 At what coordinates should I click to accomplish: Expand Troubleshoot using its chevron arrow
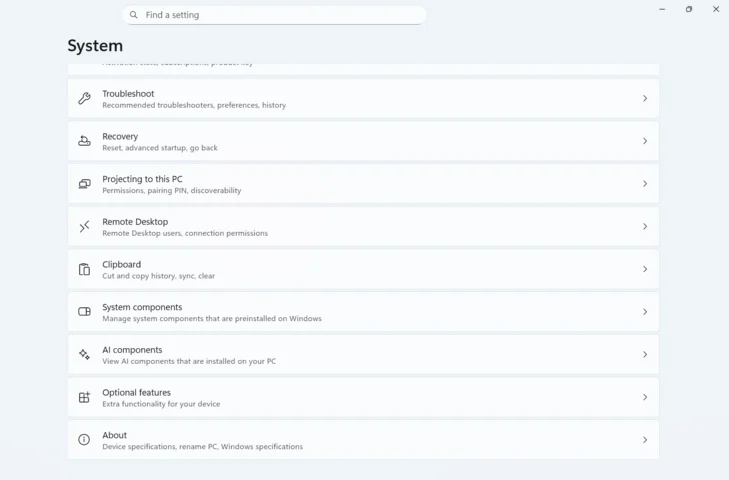click(x=645, y=99)
